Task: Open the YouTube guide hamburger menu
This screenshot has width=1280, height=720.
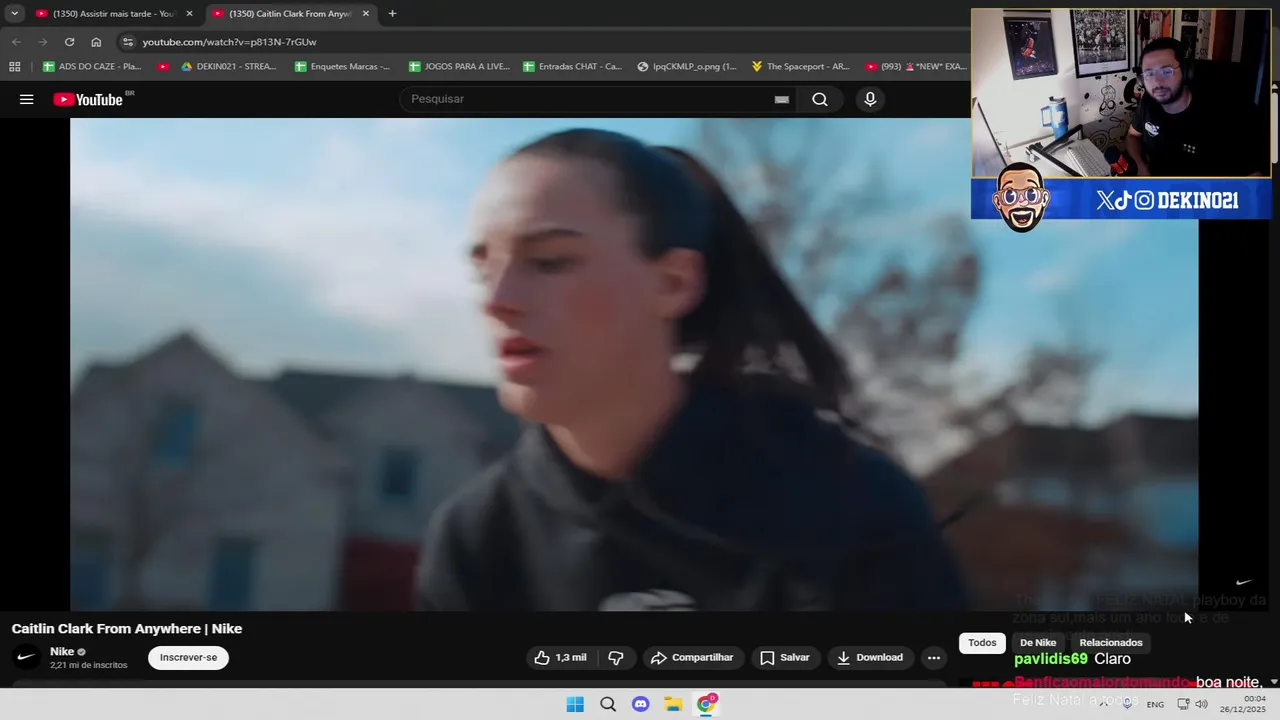Action: [27, 99]
